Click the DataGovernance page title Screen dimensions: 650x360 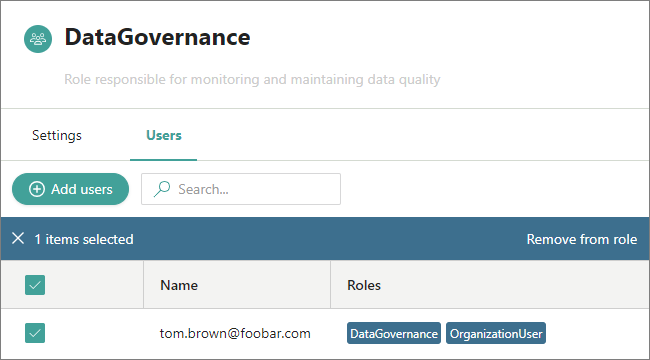(x=158, y=37)
